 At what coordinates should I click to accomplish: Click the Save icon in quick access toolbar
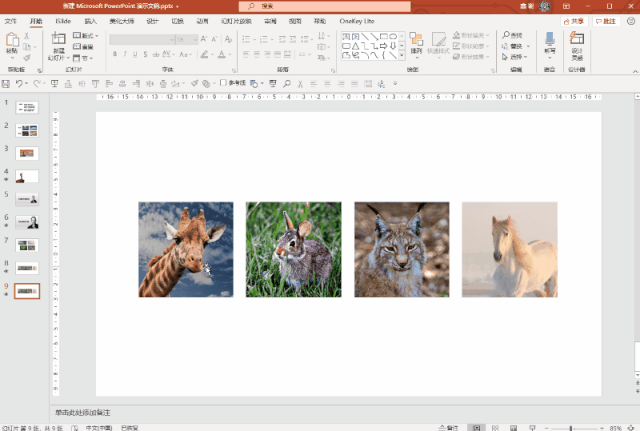(7, 83)
